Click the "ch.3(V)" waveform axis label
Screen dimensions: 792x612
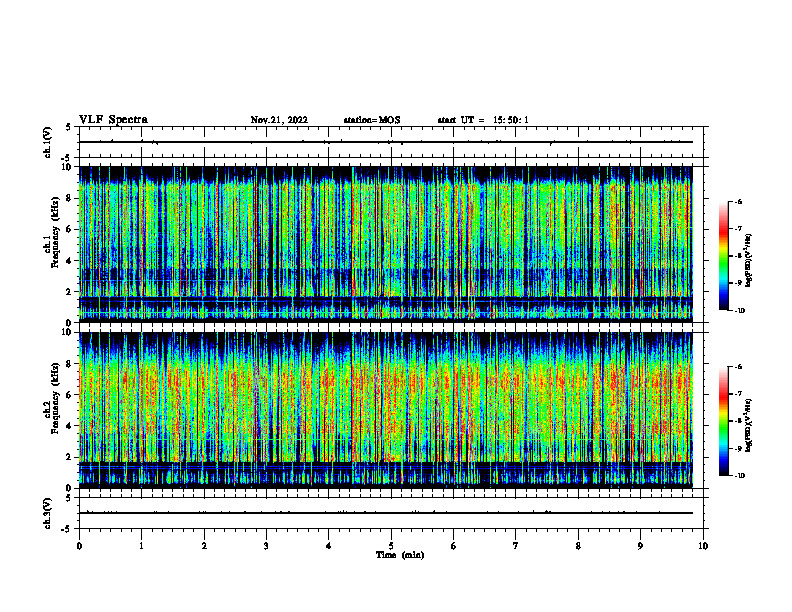click(x=47, y=513)
